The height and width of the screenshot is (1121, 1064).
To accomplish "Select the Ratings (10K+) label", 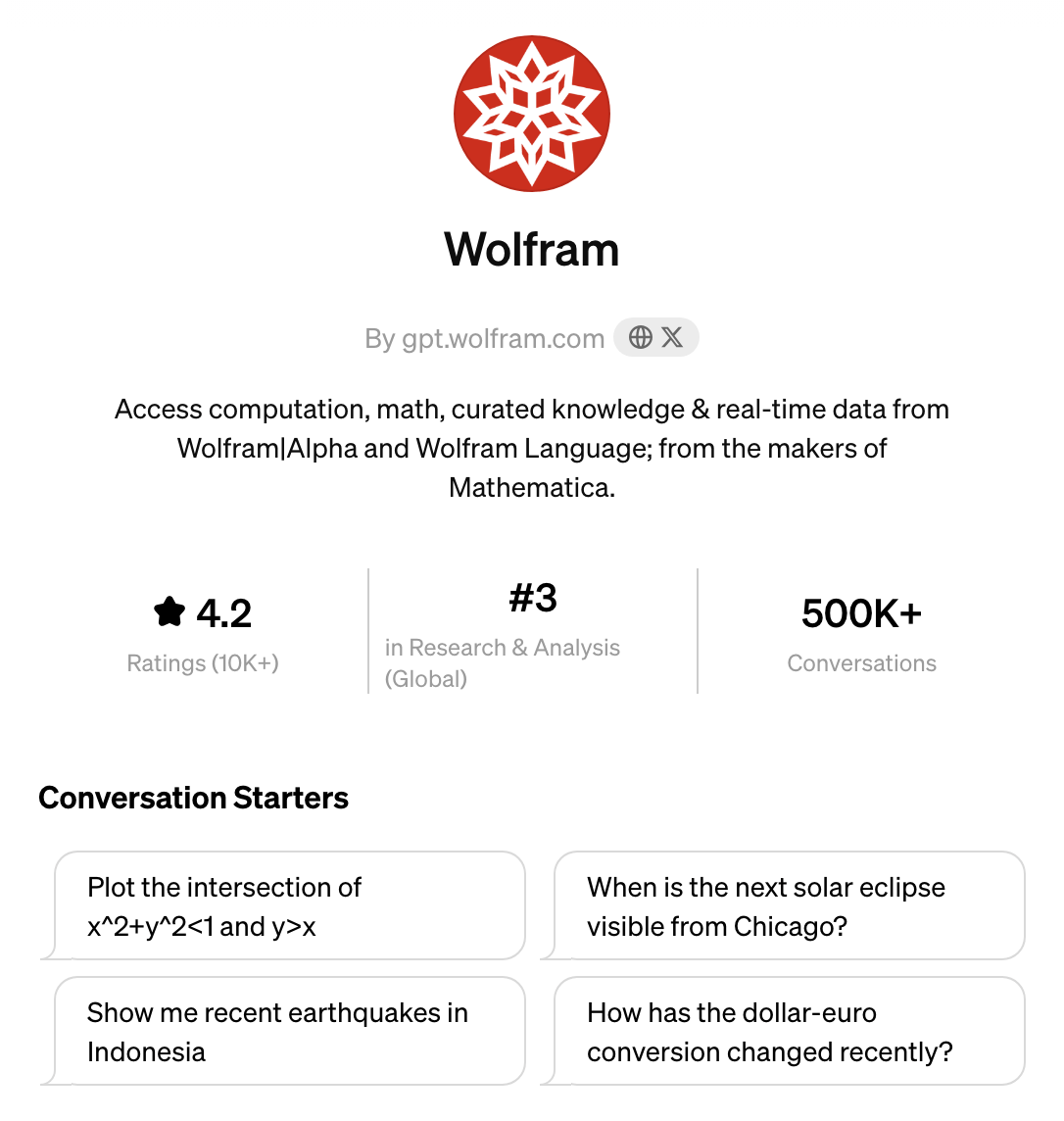I will click(202, 663).
